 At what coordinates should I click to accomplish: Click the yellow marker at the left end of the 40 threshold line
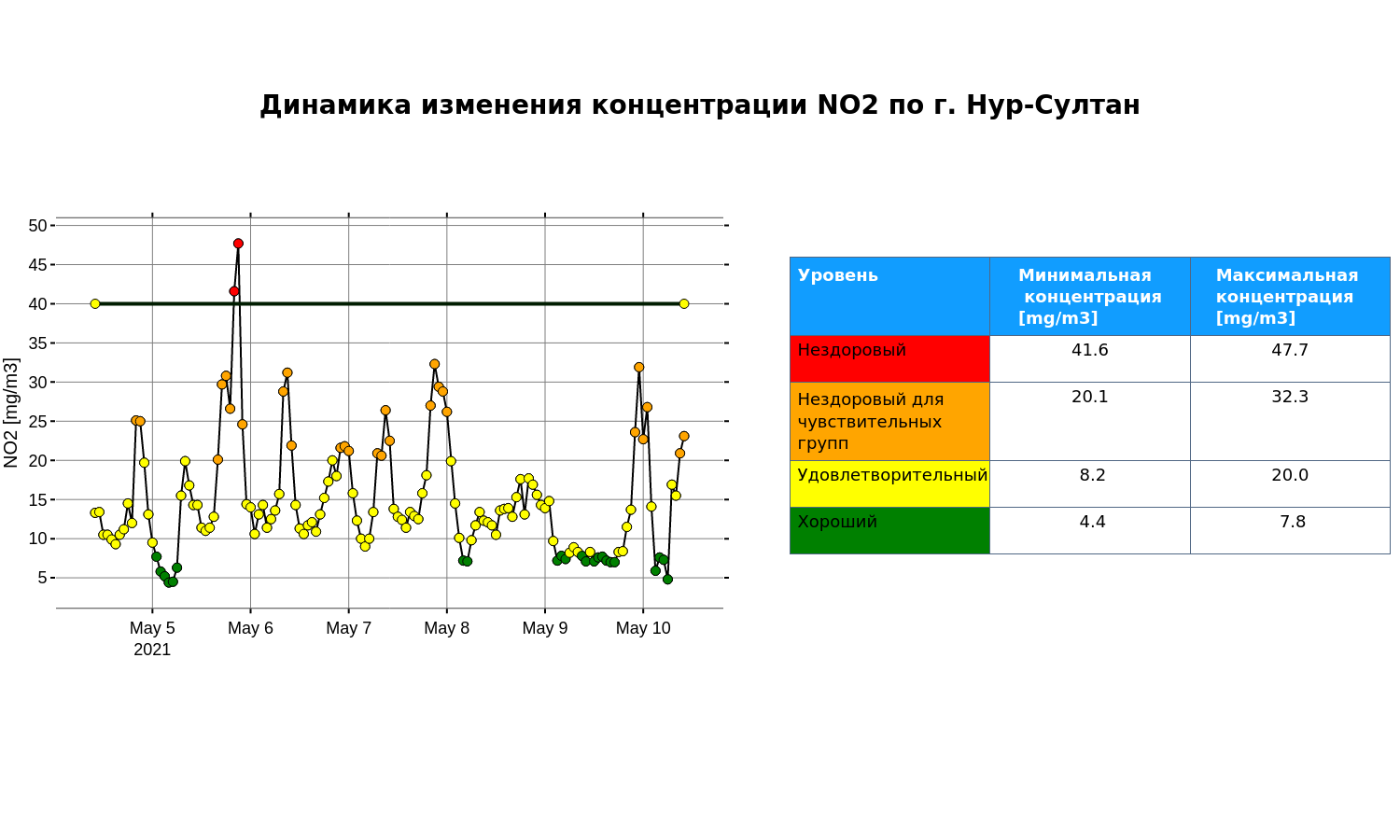click(95, 303)
